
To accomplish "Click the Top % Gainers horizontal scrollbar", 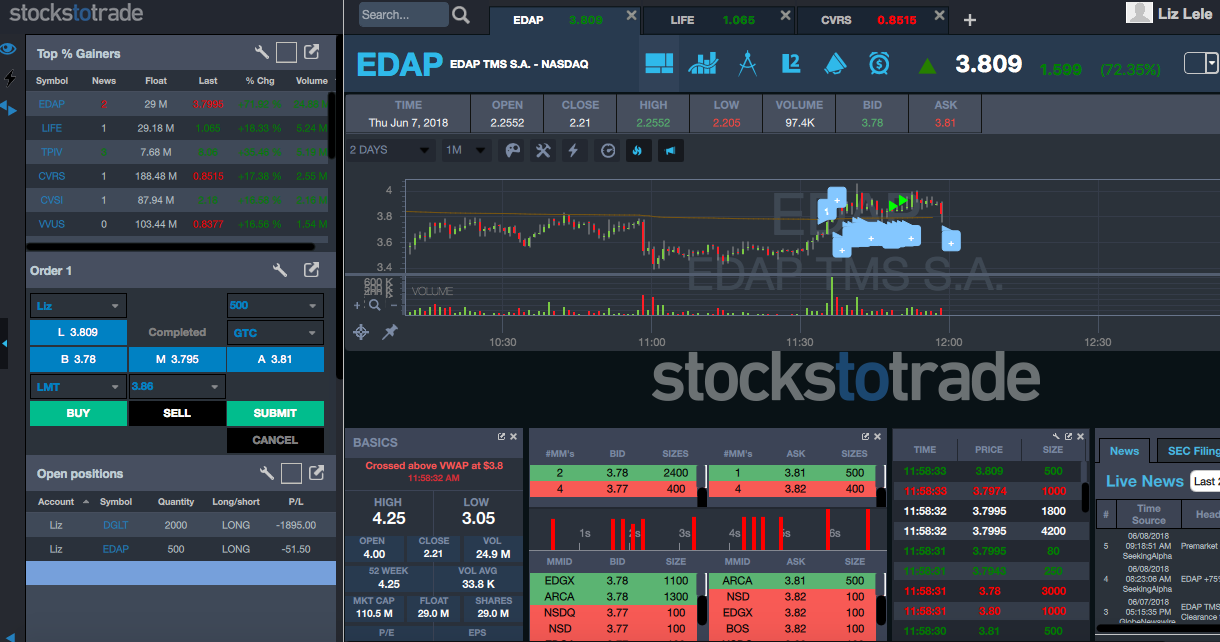I will 170,245.
